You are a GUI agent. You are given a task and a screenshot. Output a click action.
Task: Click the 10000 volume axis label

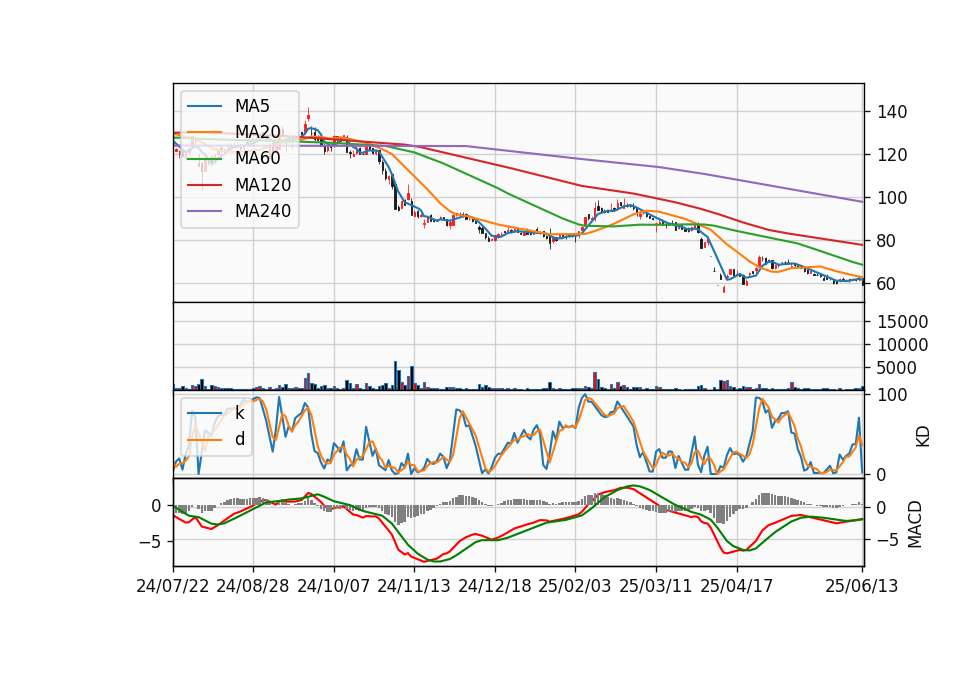902,345
